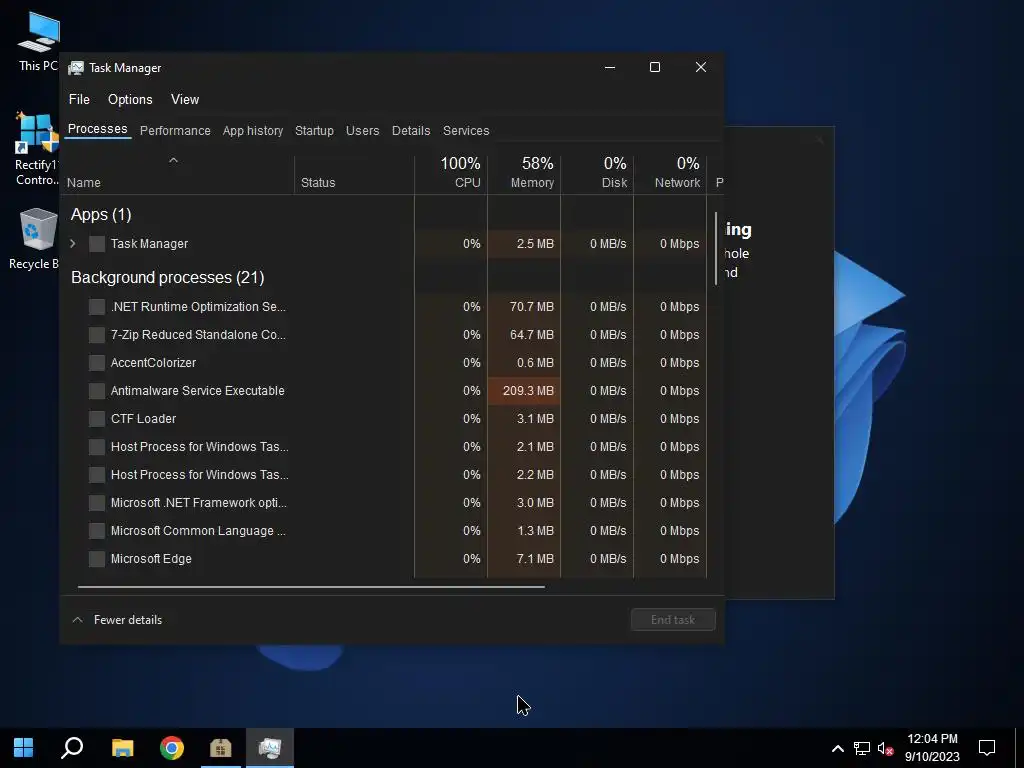Open the File menu
This screenshot has height=768, width=1024.
(x=79, y=99)
